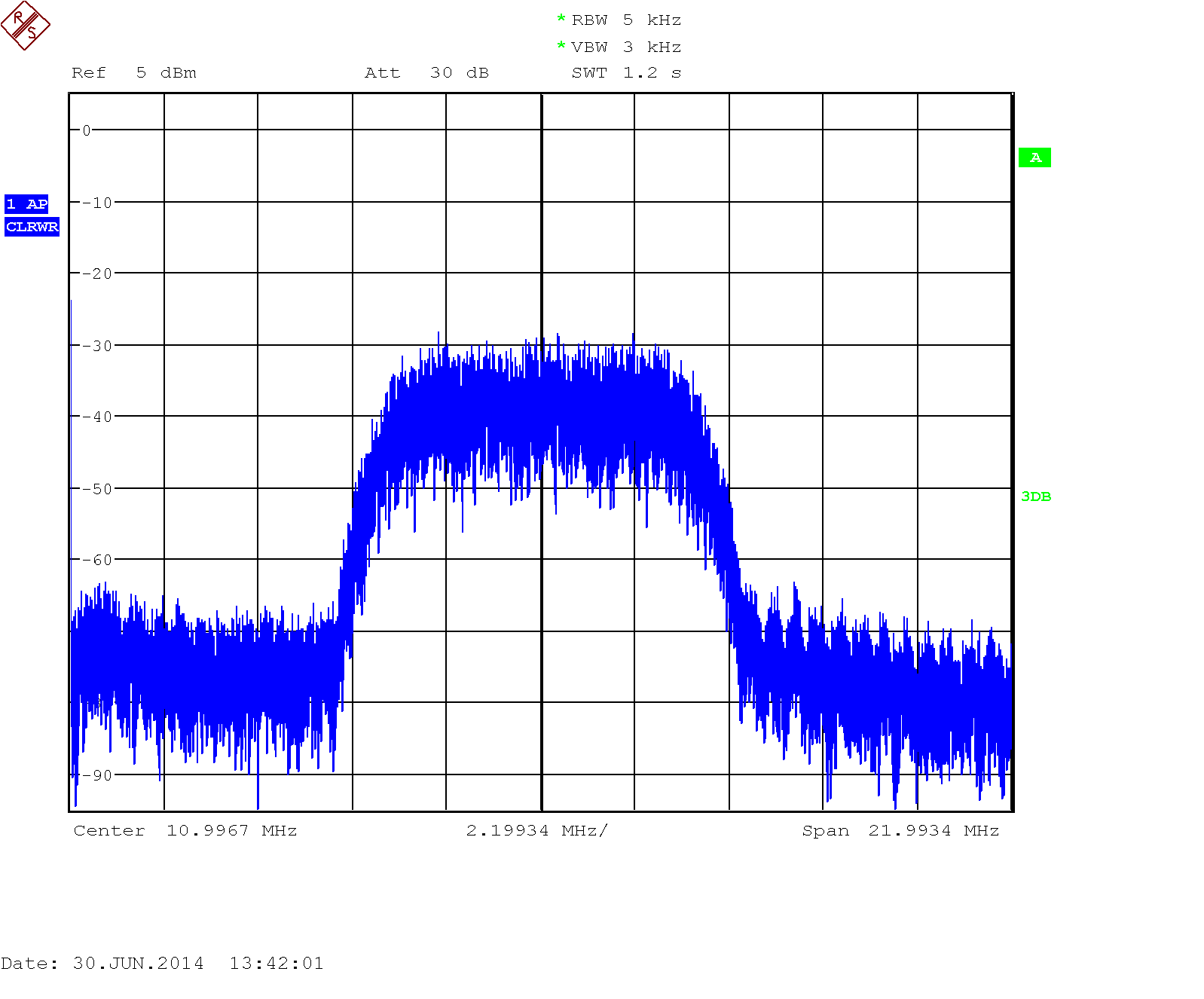Screen dimensions: 1204x999
Task: Click the Span 21.9934 MHz label
Action: point(900,831)
